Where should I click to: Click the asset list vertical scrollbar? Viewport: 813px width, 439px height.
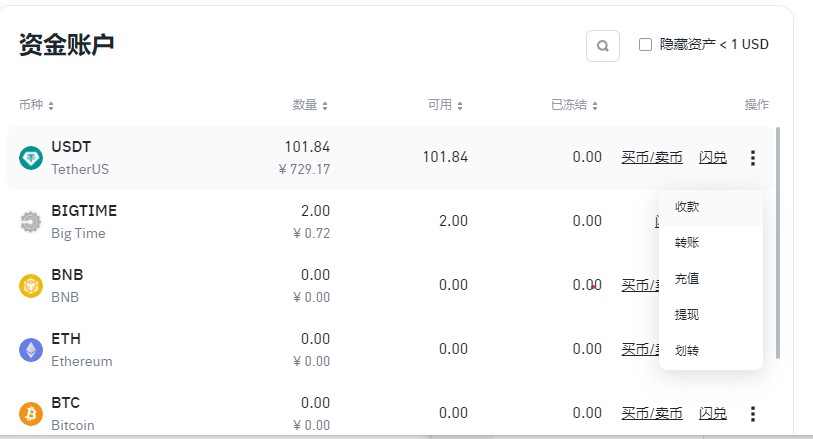click(x=778, y=243)
